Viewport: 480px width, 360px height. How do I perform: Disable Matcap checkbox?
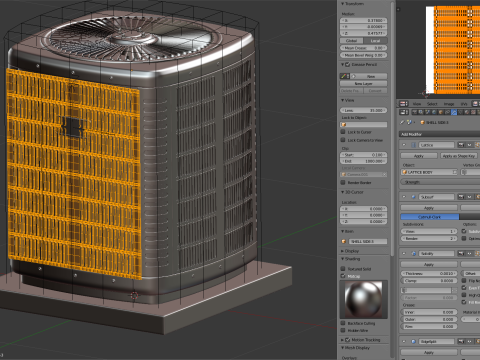pyautogui.click(x=343, y=276)
